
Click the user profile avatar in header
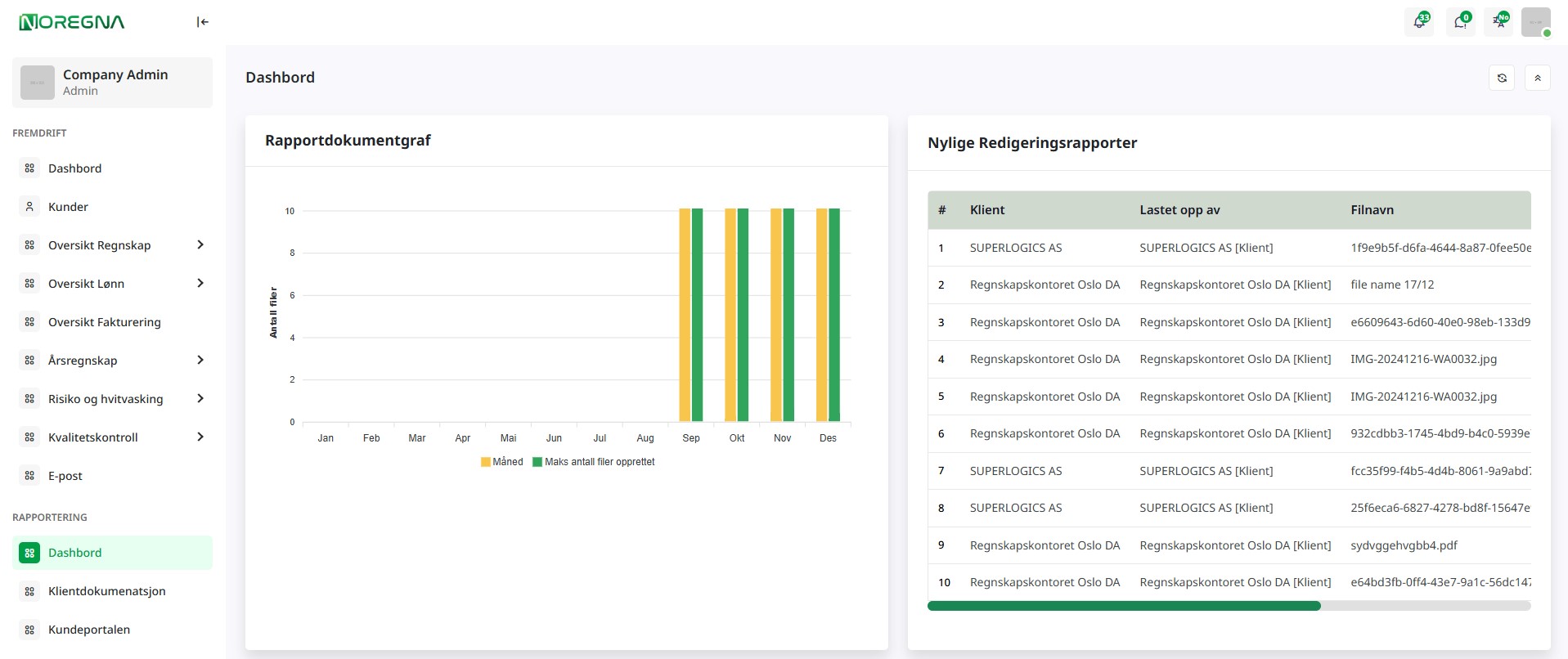[x=1535, y=22]
